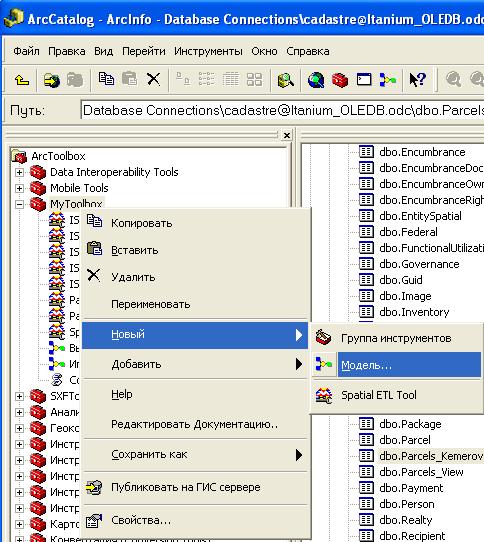Image resolution: width=484 pixels, height=542 pixels.
Task: Click the Delete X toolbar icon
Action: pyautogui.click(x=153, y=79)
